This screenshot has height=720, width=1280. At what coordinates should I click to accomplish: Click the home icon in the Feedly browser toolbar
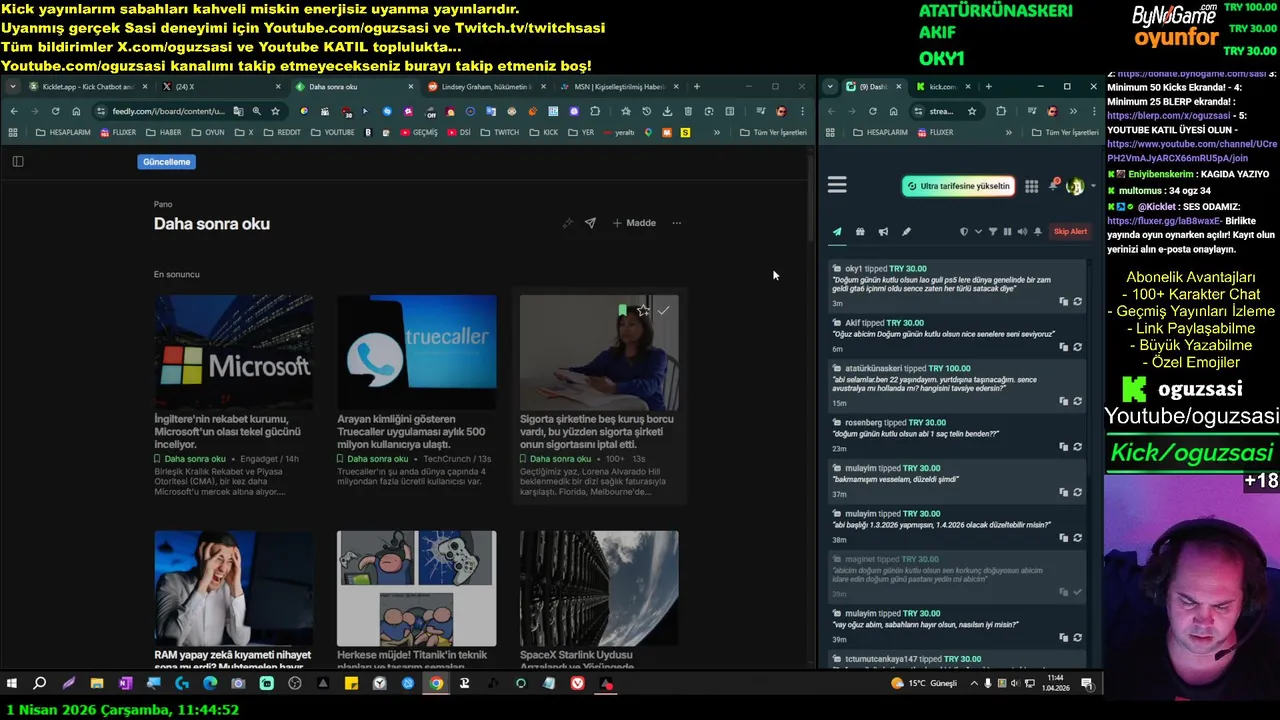point(76,111)
